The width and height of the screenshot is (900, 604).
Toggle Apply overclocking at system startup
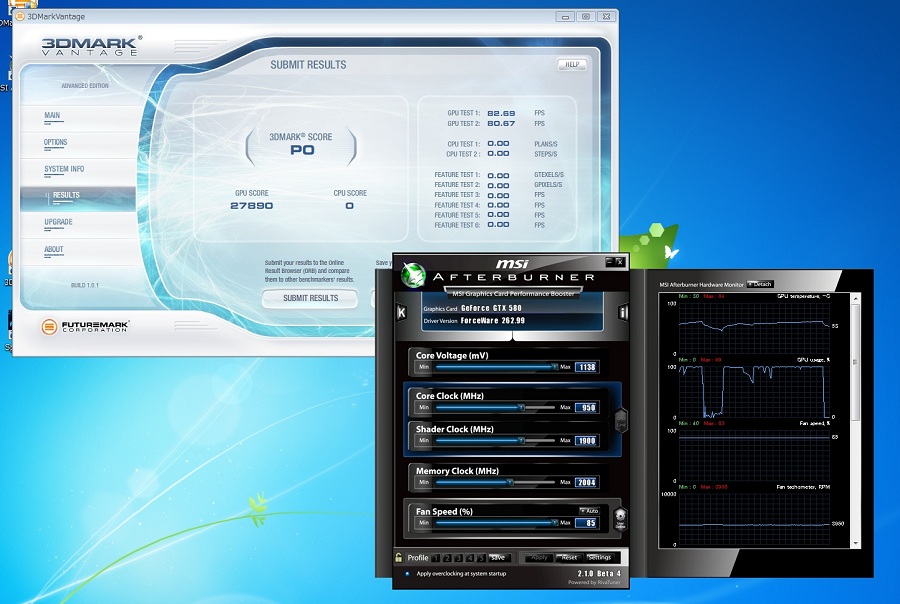pyautogui.click(x=408, y=574)
